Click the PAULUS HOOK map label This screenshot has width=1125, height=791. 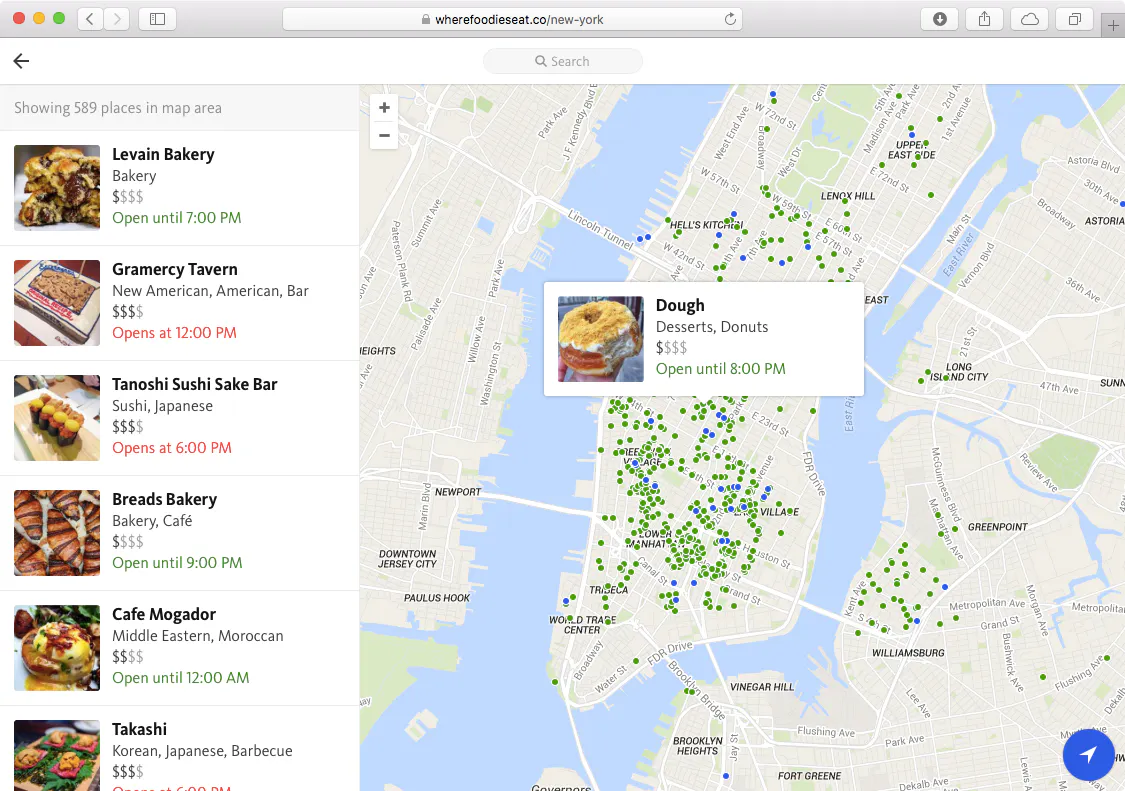pyautogui.click(x=436, y=598)
